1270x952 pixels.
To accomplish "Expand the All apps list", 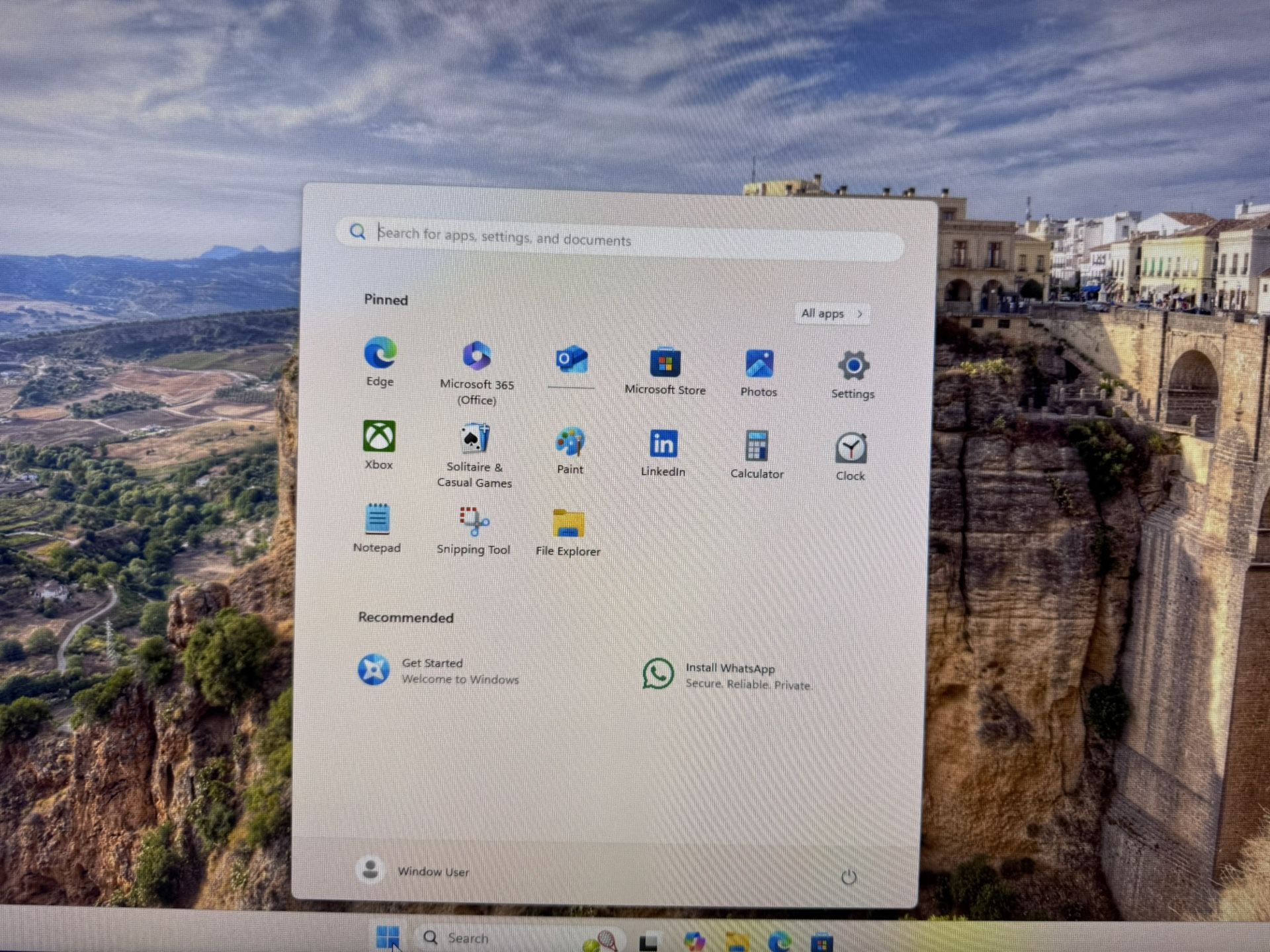I will click(831, 314).
